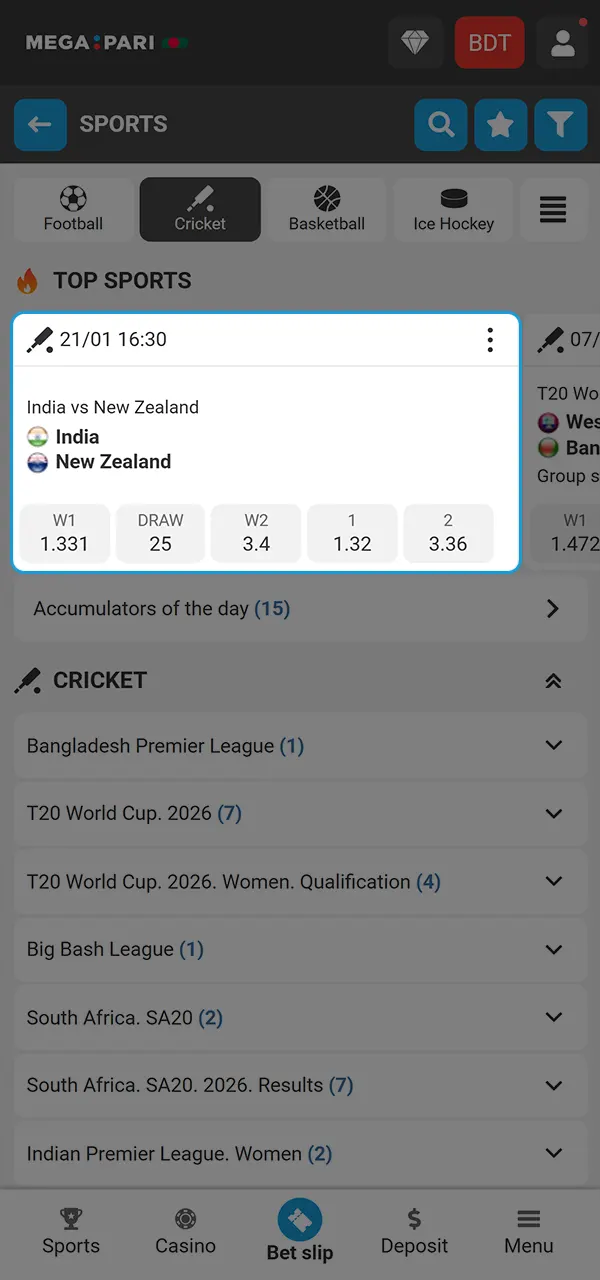Select the W1 odds 1.331 for India
Viewport: 600px width, 1280px height.
[64, 533]
